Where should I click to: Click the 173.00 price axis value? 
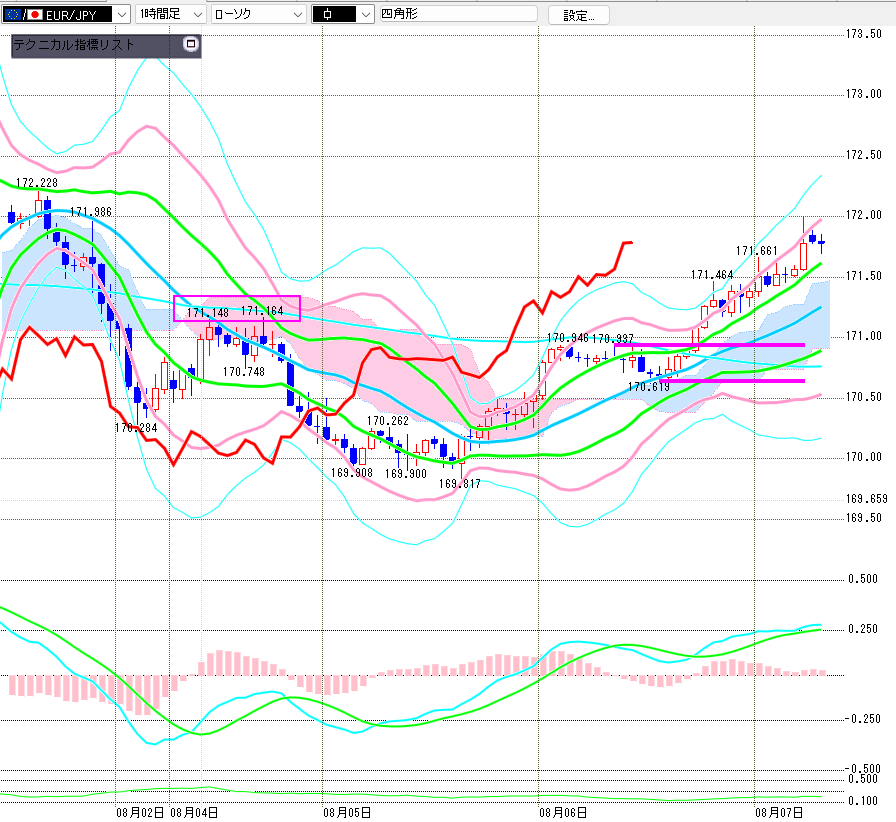point(864,94)
